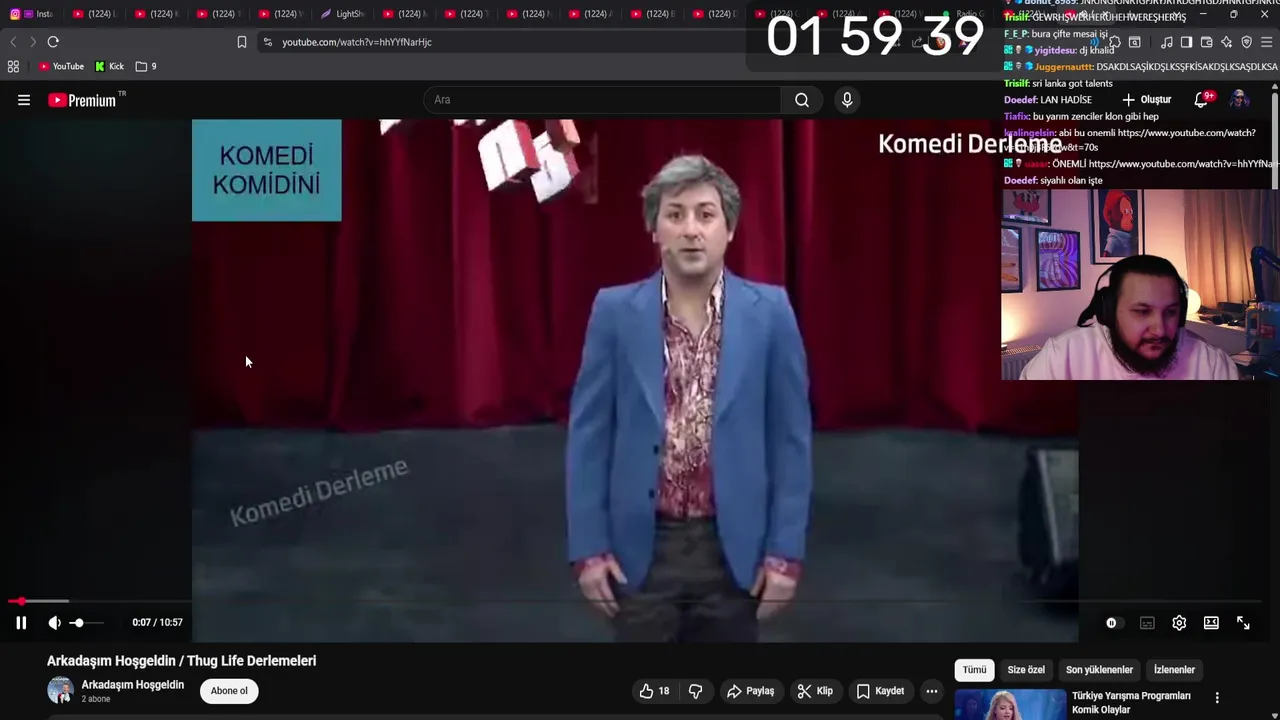1280x720 pixels.
Task: Open the Oluştur create menu
Action: point(1146,100)
